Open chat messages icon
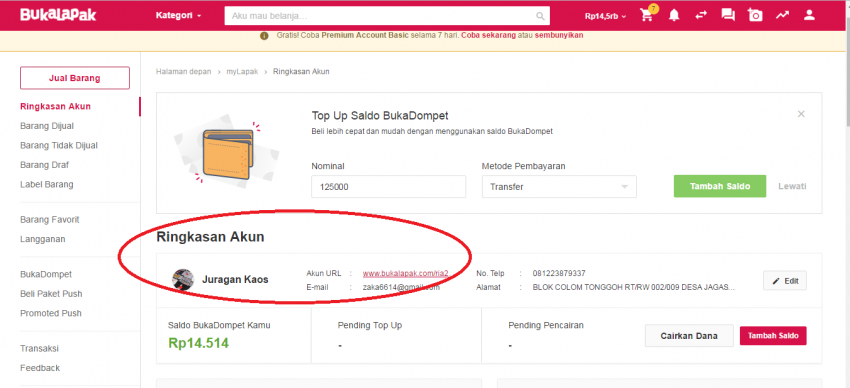 728,15
